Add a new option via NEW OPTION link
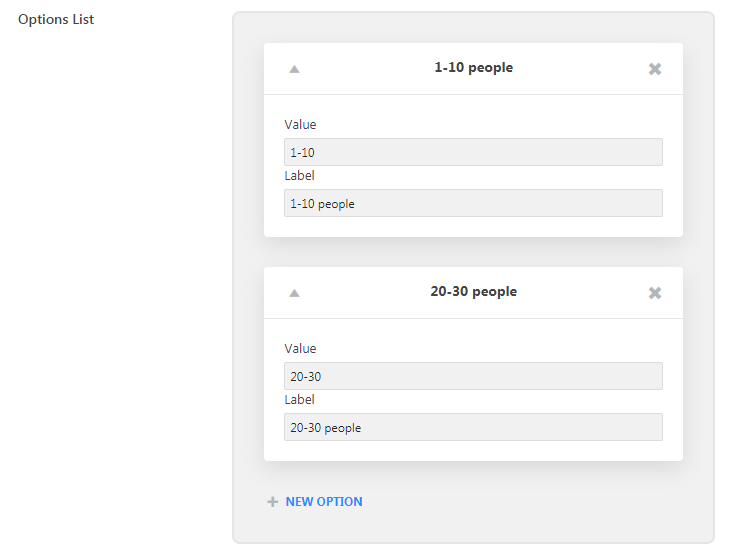 [x=324, y=502]
